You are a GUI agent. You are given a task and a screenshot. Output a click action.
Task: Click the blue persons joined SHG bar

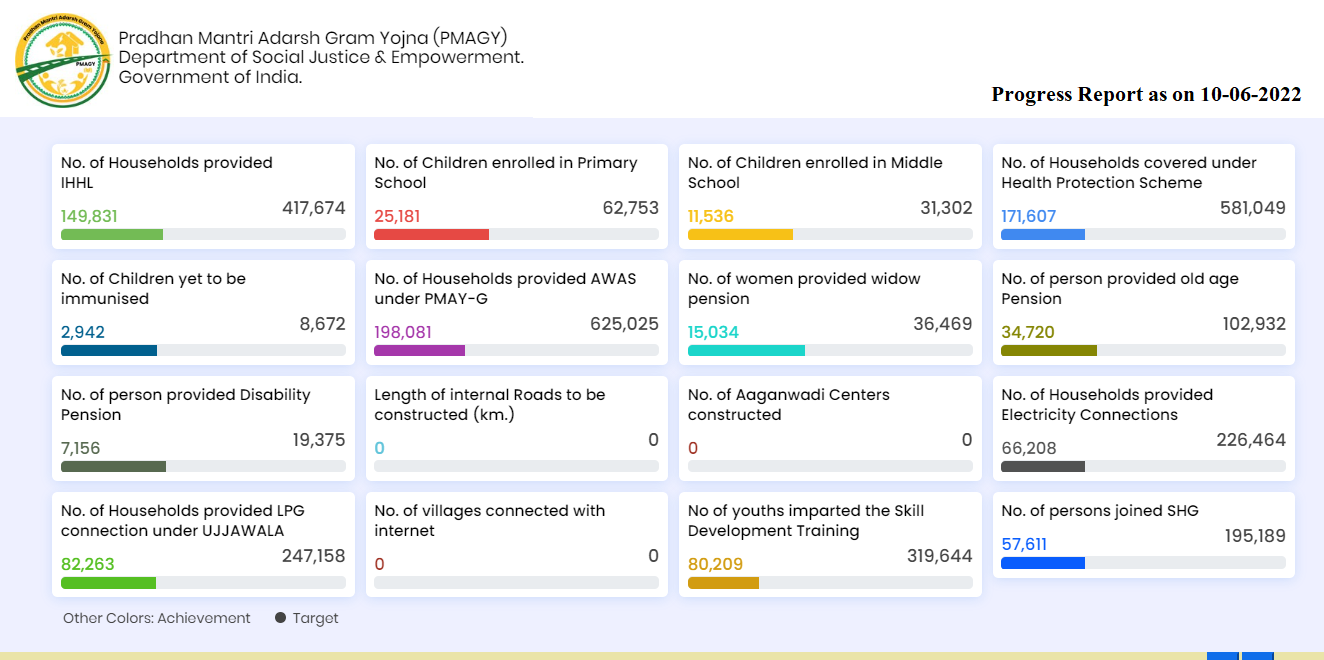click(1043, 563)
